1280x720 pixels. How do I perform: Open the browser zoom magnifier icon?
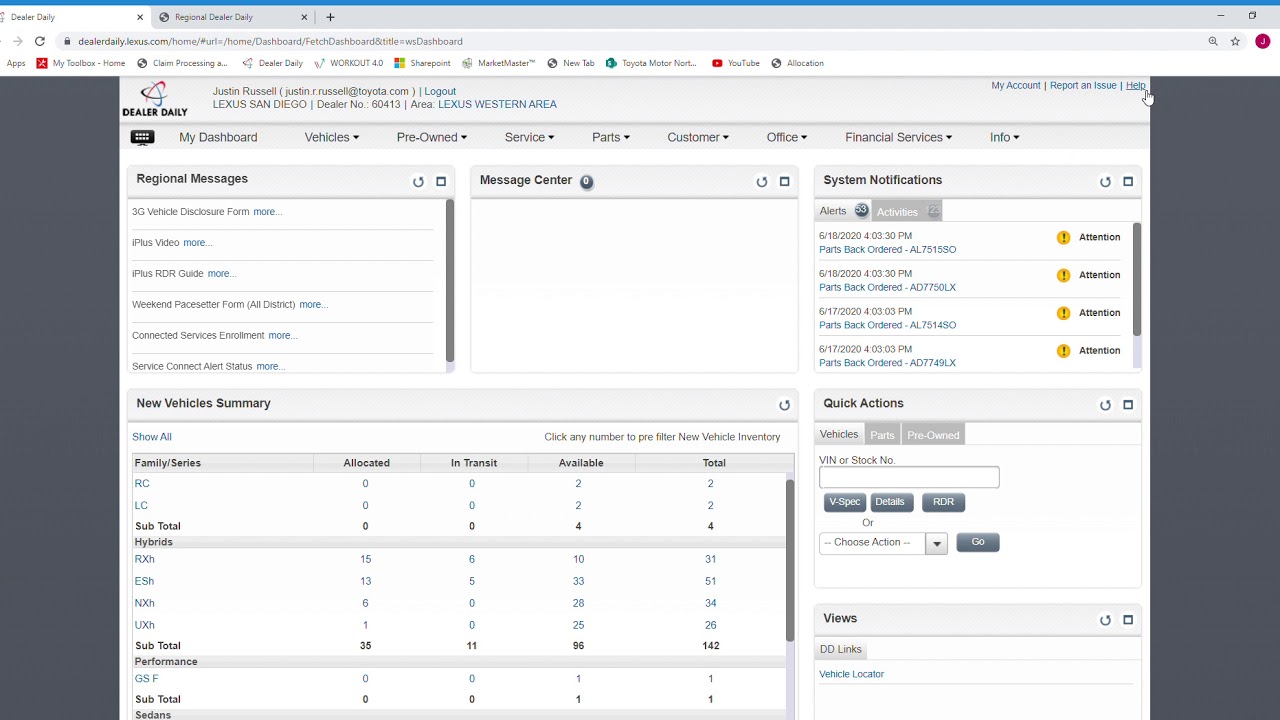coord(1213,41)
